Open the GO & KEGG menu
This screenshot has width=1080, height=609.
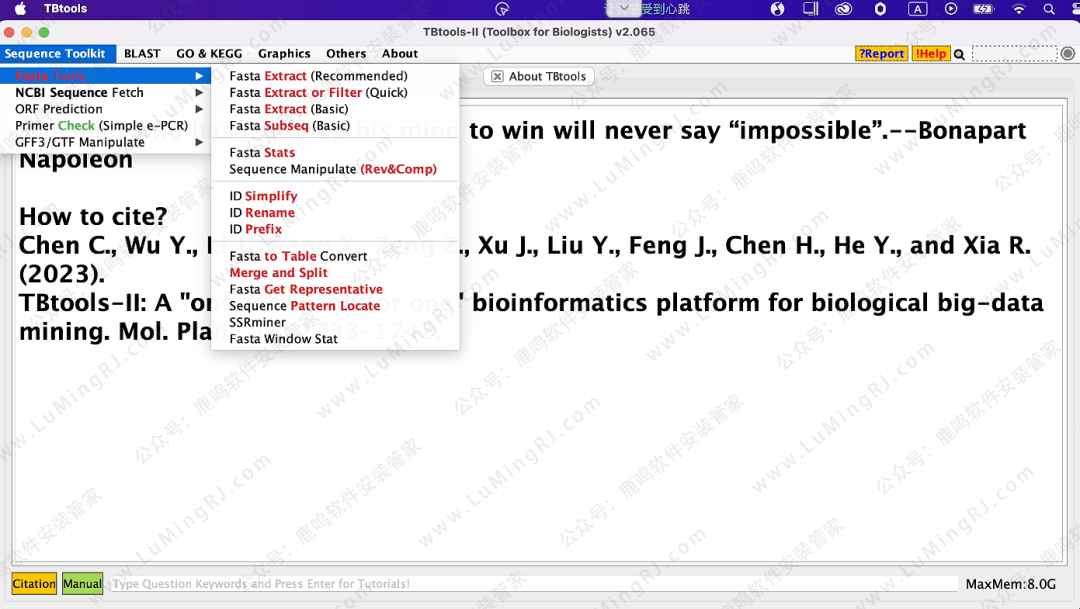pos(209,54)
